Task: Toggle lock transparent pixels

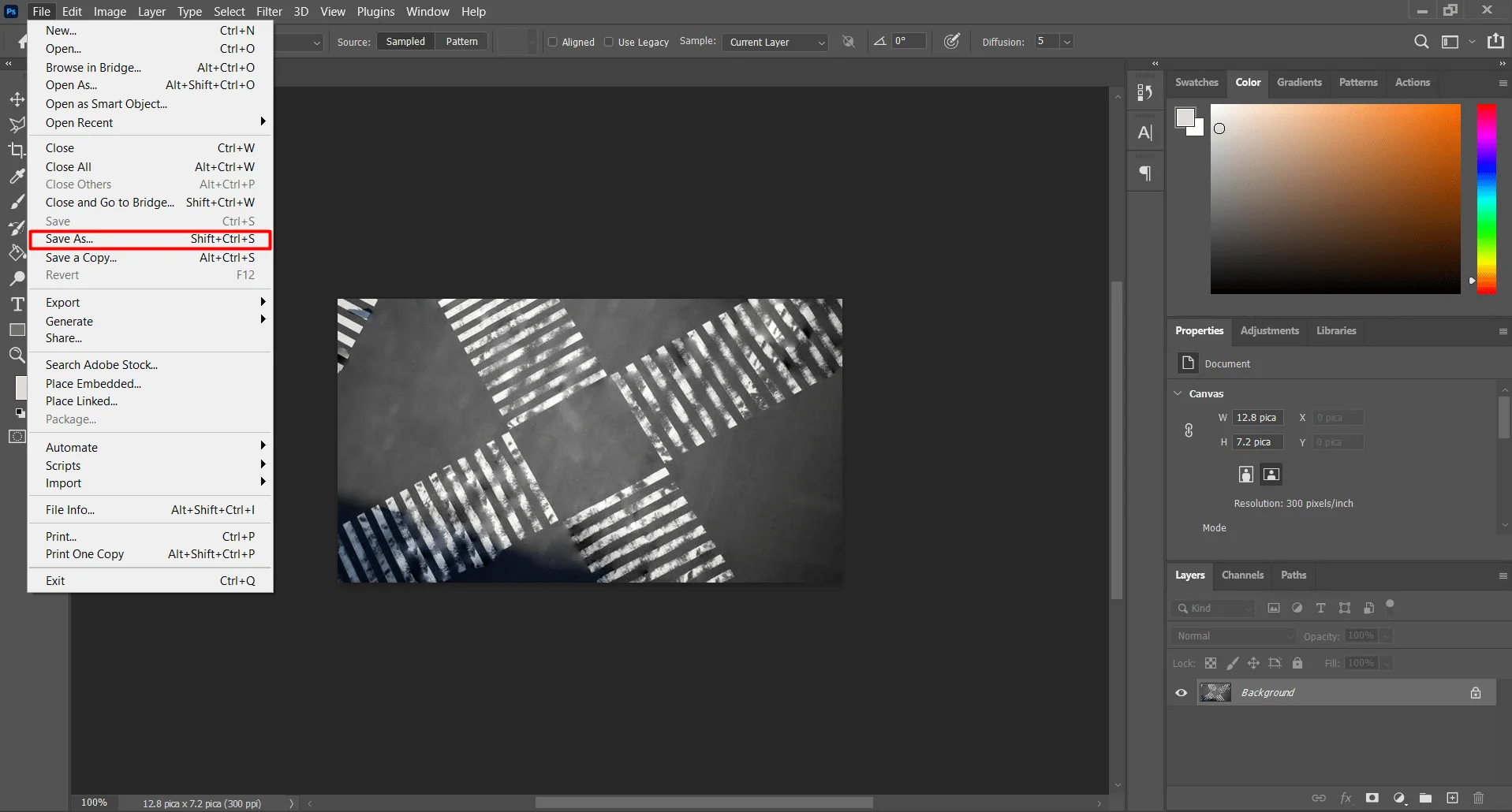Action: [x=1211, y=663]
